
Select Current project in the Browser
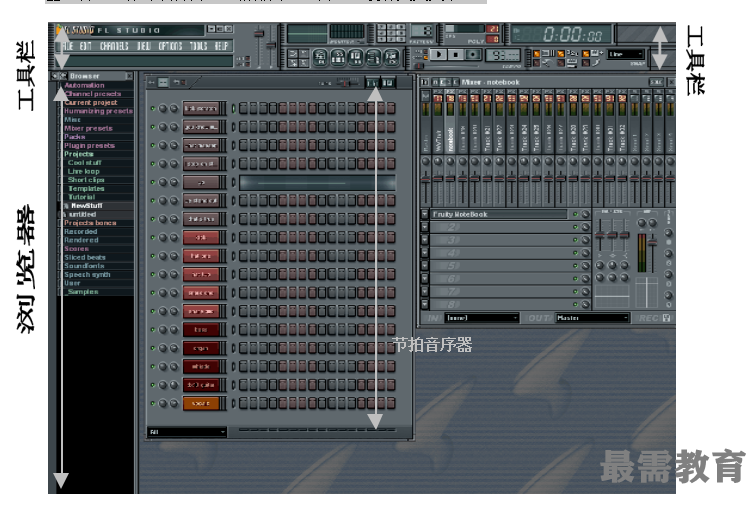click(91, 102)
